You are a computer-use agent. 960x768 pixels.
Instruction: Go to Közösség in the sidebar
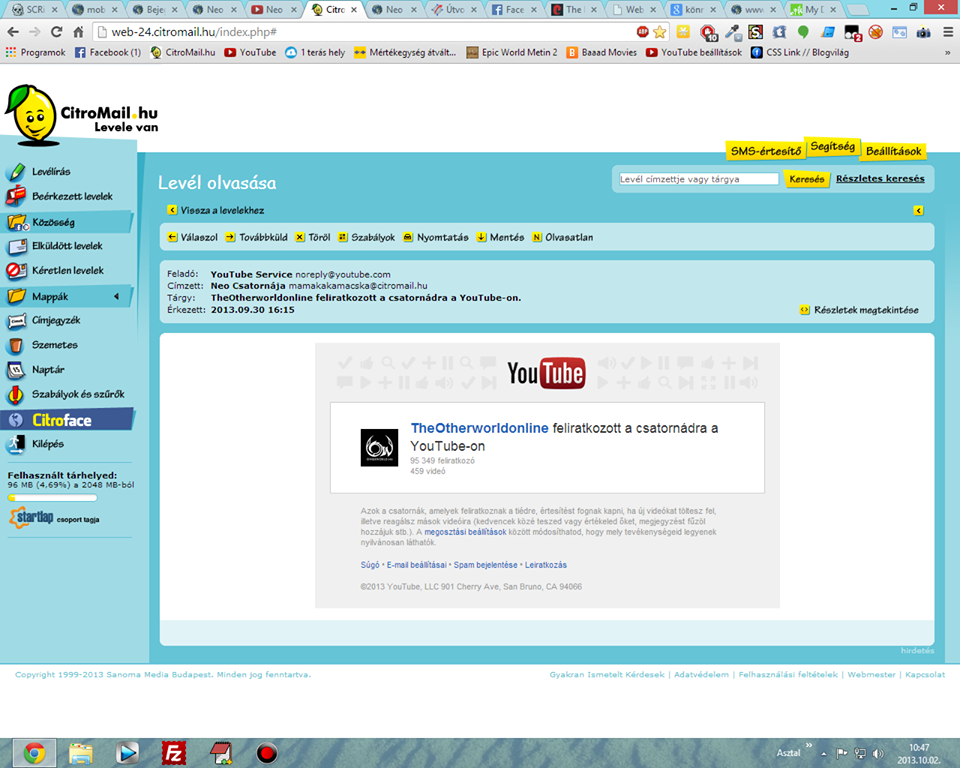(x=53, y=222)
